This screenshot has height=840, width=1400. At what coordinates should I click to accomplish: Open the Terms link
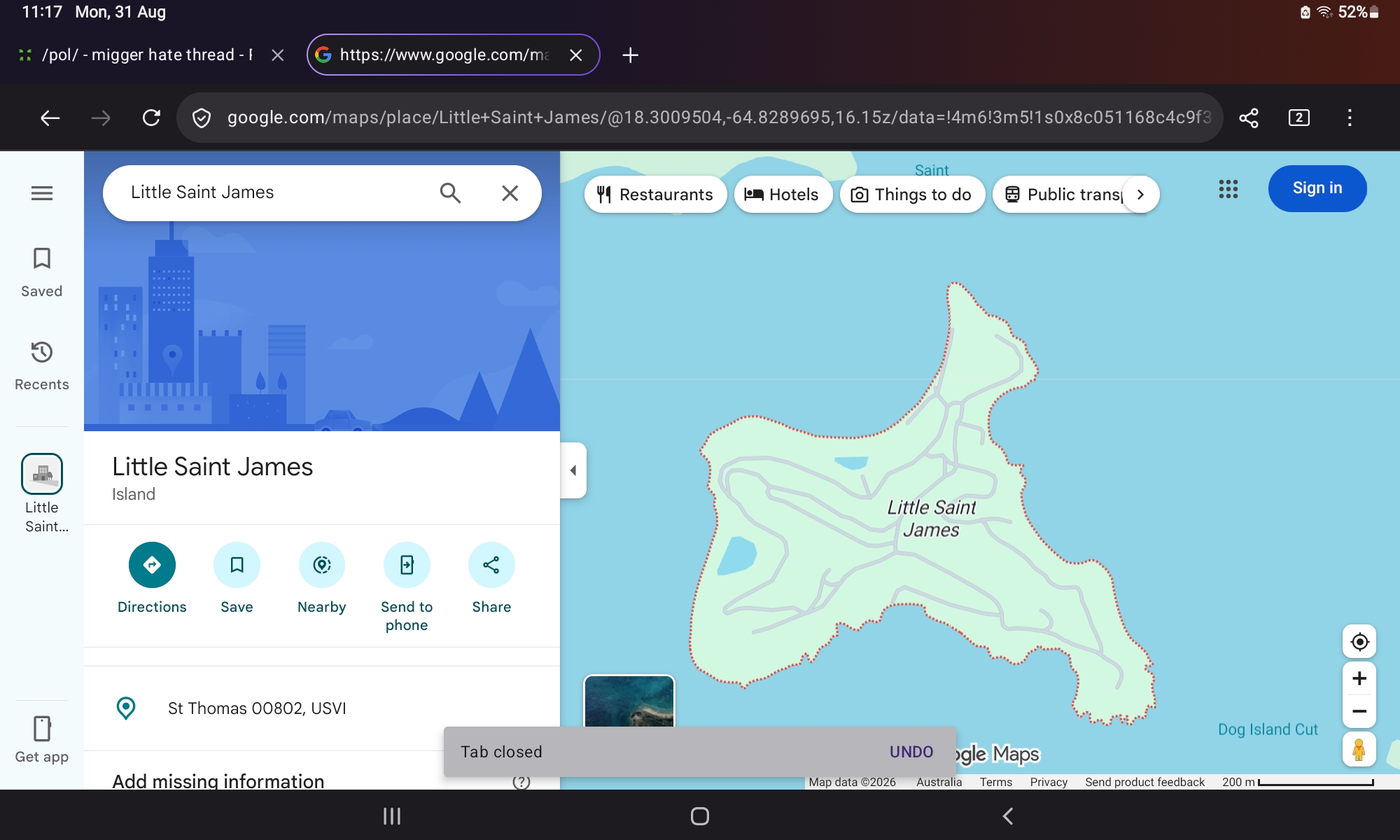pyautogui.click(x=996, y=782)
